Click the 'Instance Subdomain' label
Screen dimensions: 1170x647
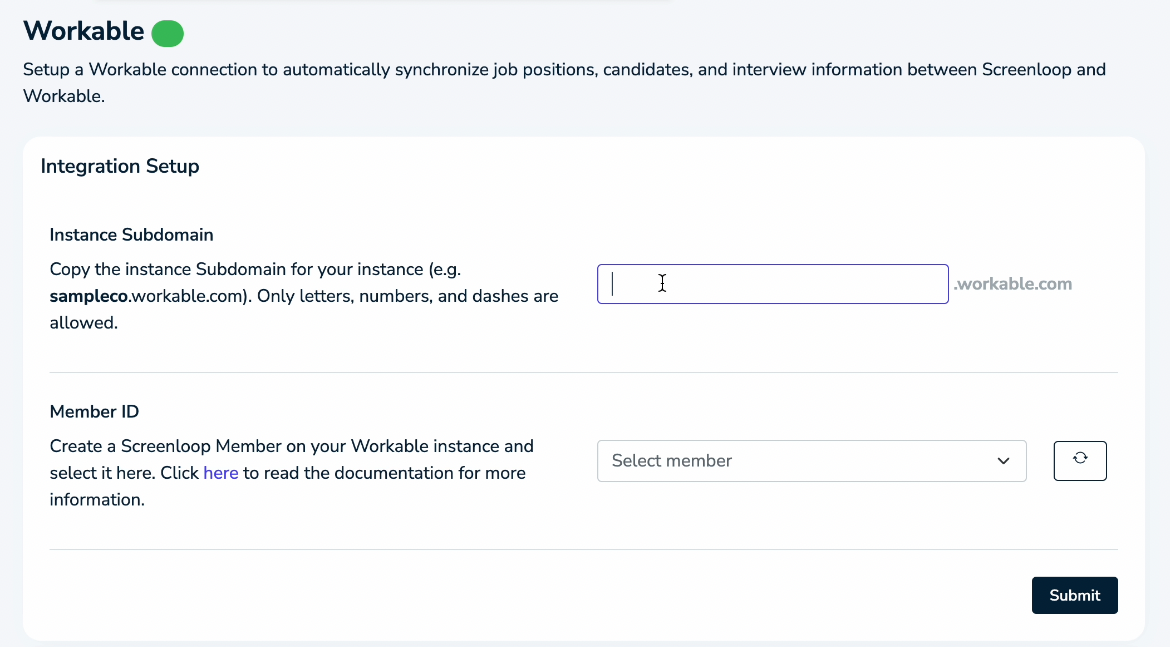[131, 235]
